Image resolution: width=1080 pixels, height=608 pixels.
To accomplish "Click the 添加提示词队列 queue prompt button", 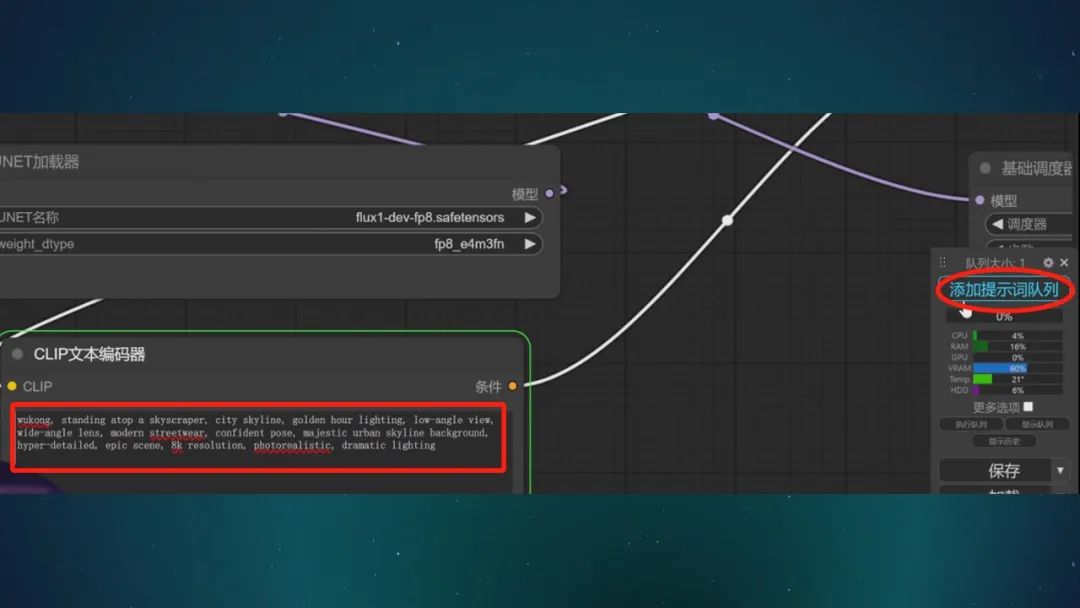I will (x=1004, y=290).
